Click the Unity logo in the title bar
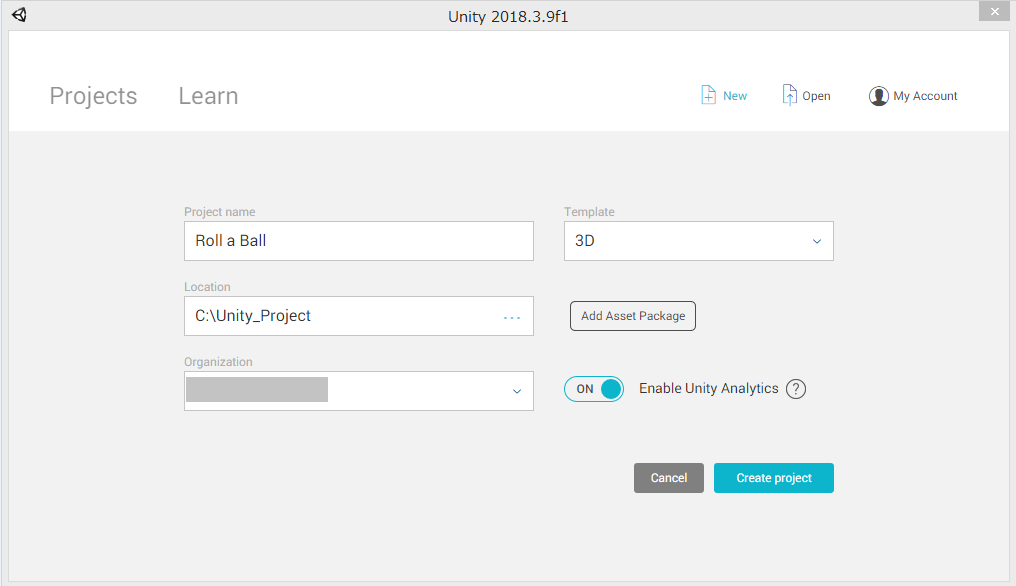The width and height of the screenshot is (1016, 586). tap(19, 15)
